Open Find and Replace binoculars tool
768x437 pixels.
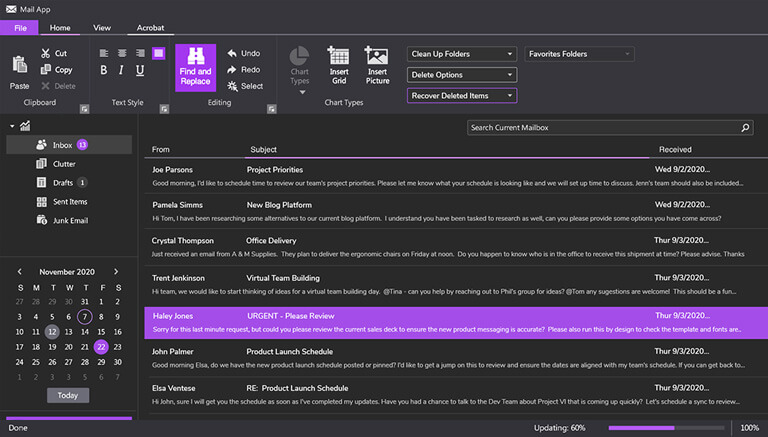[196, 67]
